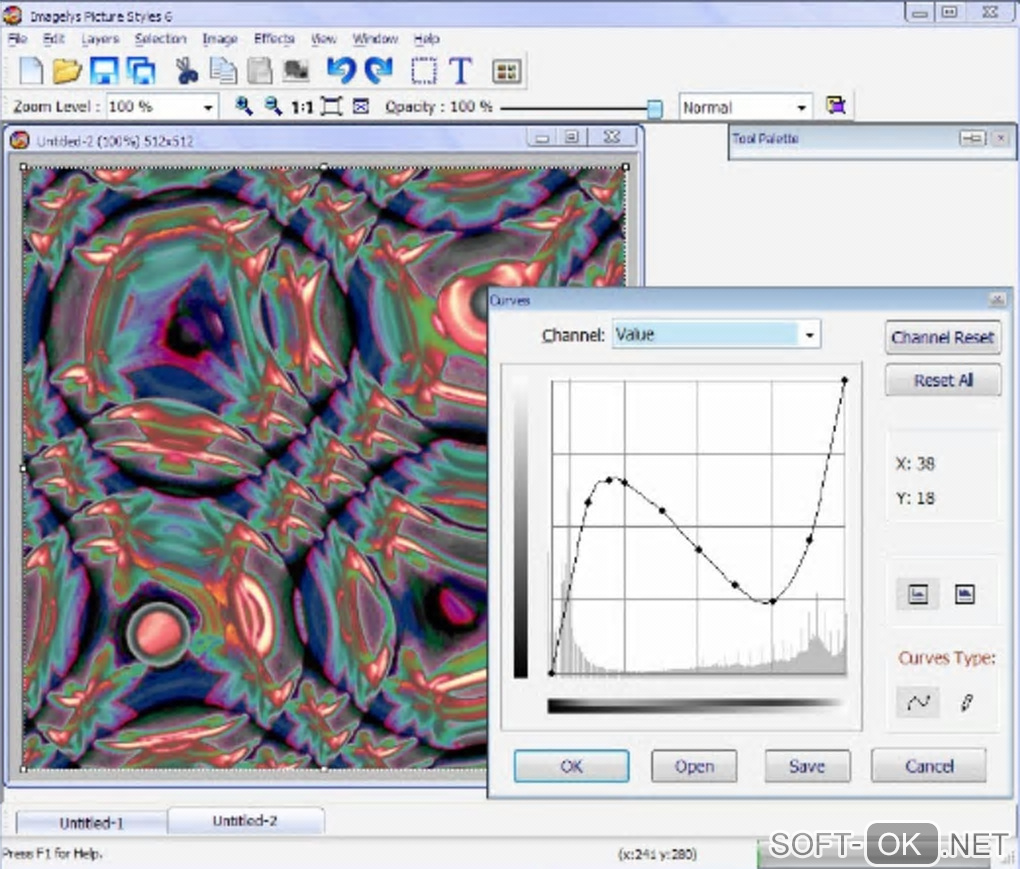Open the Selection menu

161,39
